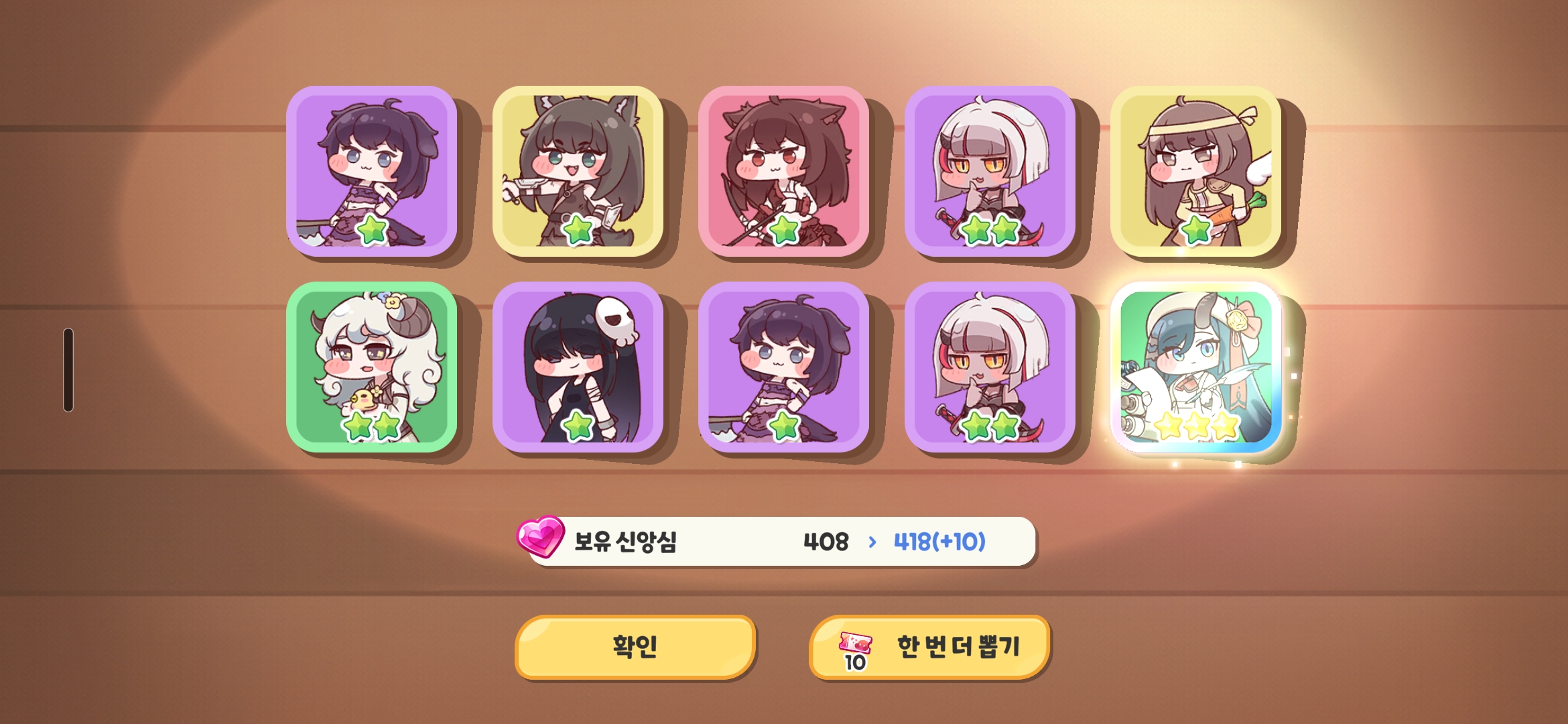This screenshot has height=724, width=1568.
Task: Click the 한 번 더 뽑기 button
Action: point(929,647)
